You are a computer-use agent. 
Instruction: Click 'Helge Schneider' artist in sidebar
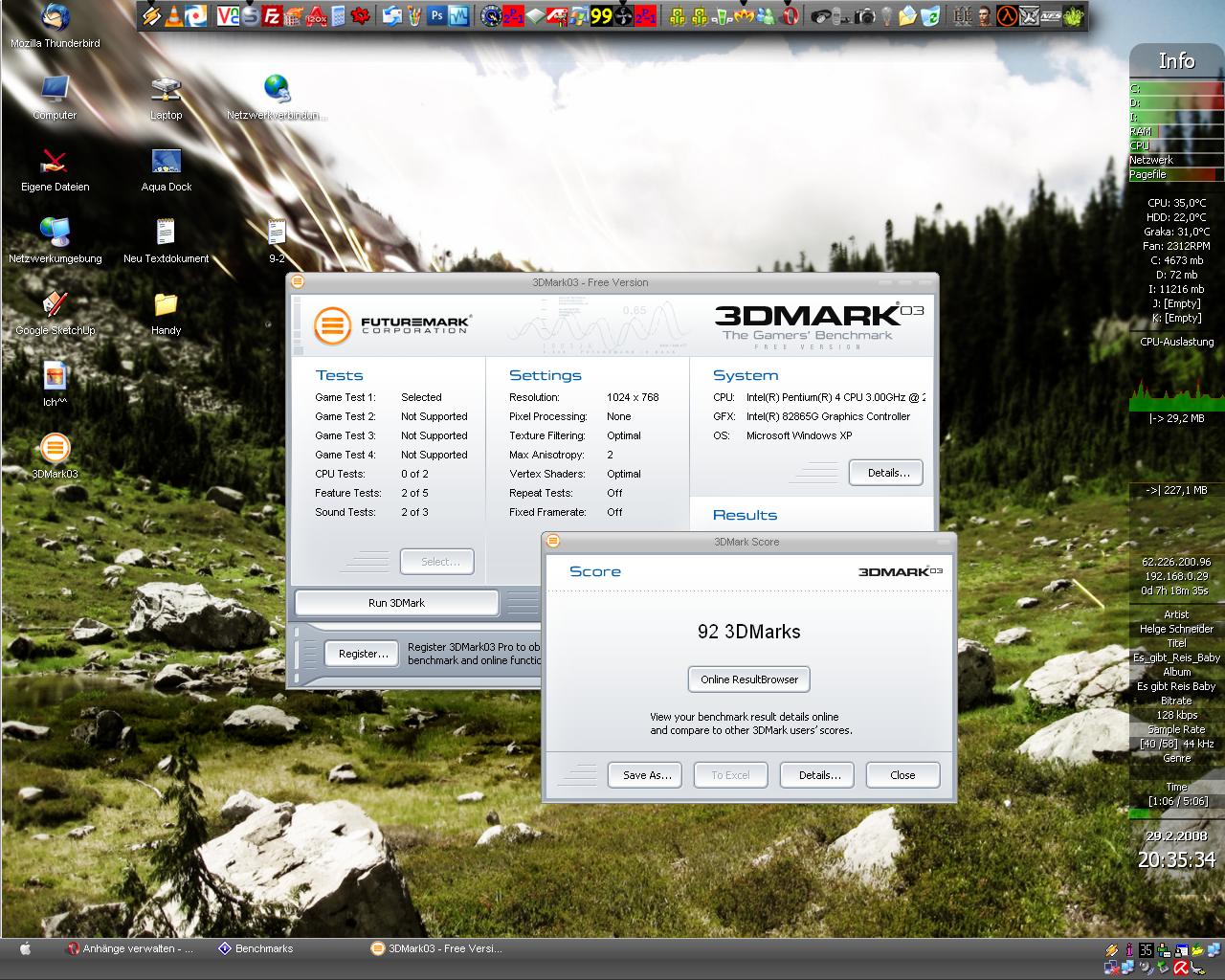(1176, 629)
